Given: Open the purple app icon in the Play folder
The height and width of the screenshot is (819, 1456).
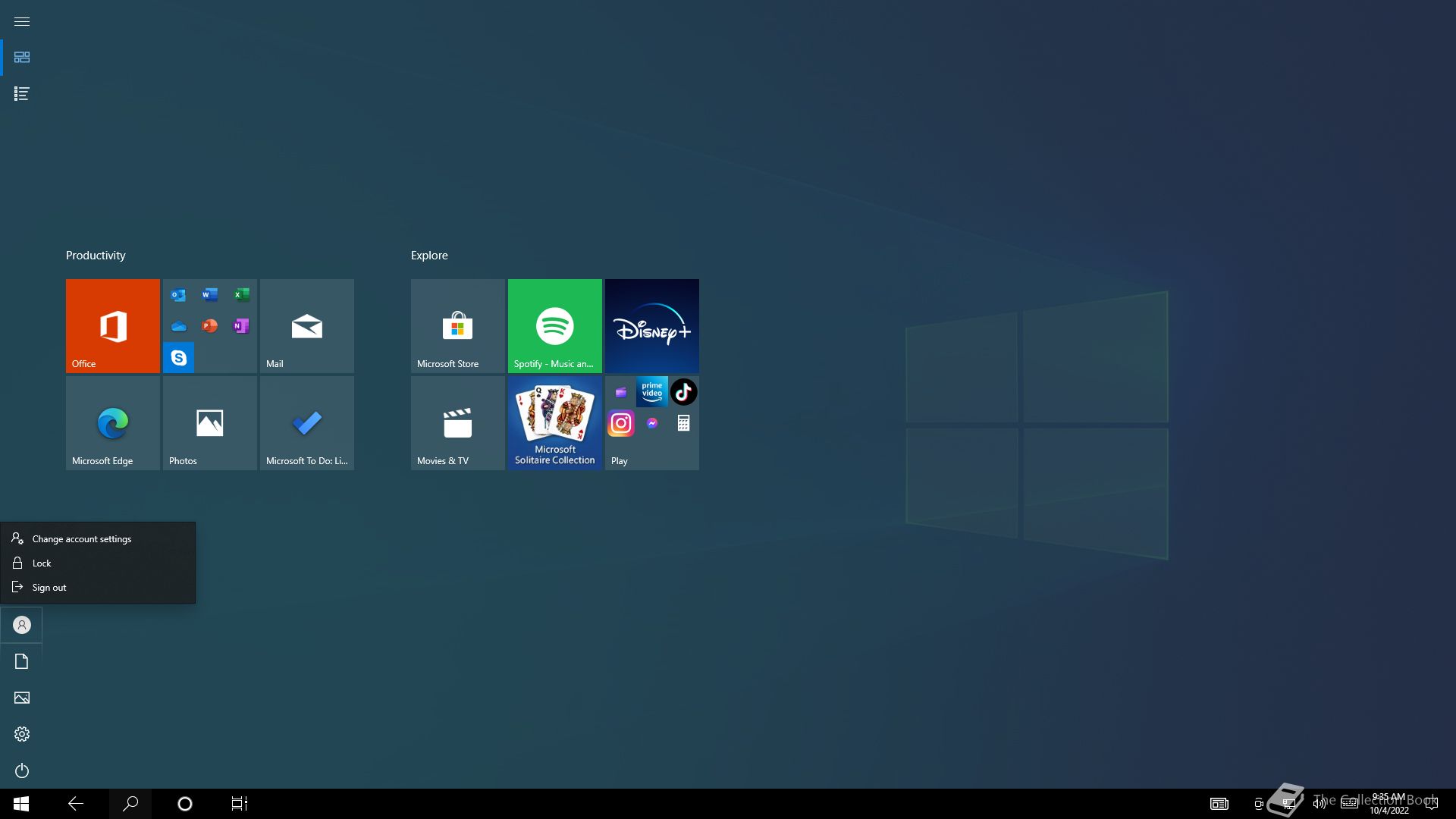Looking at the screenshot, I should click(621, 392).
